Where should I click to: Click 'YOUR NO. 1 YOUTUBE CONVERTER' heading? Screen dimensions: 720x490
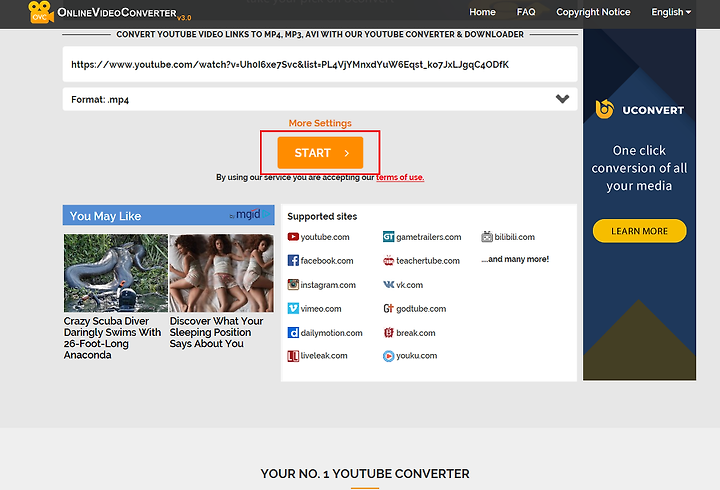click(365, 473)
